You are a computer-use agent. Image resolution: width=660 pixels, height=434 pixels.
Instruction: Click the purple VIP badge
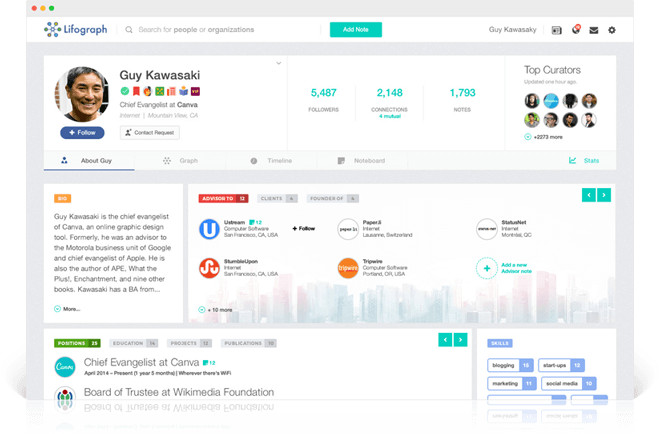pyautogui.click(x=195, y=91)
